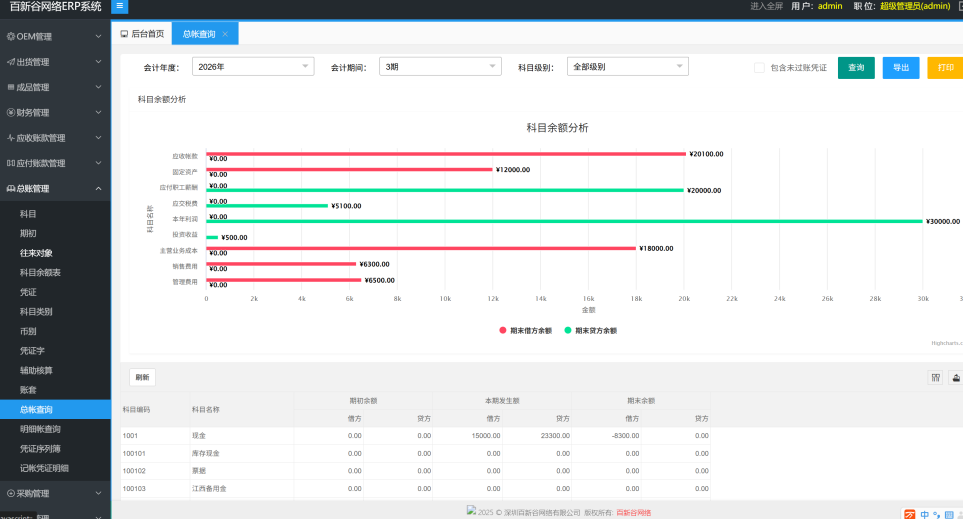Open 科目余额表 in the sidebar
This screenshot has height=519, width=963.
40,272
